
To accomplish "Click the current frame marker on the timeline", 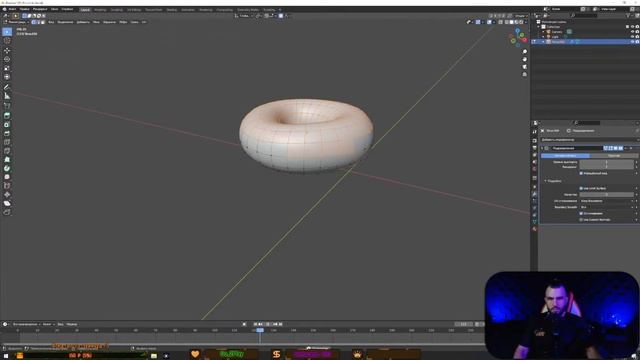I will pos(260,330).
